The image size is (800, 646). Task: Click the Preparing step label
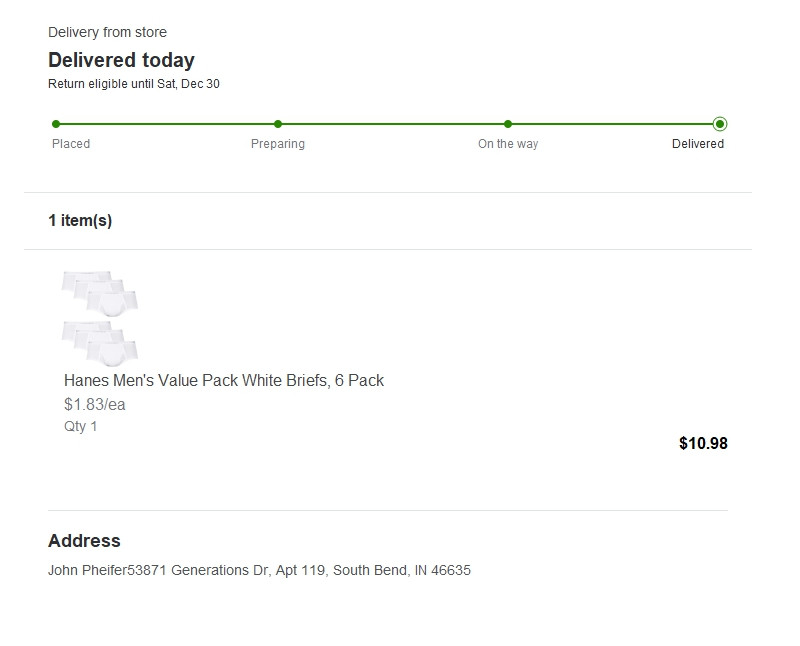click(x=278, y=144)
